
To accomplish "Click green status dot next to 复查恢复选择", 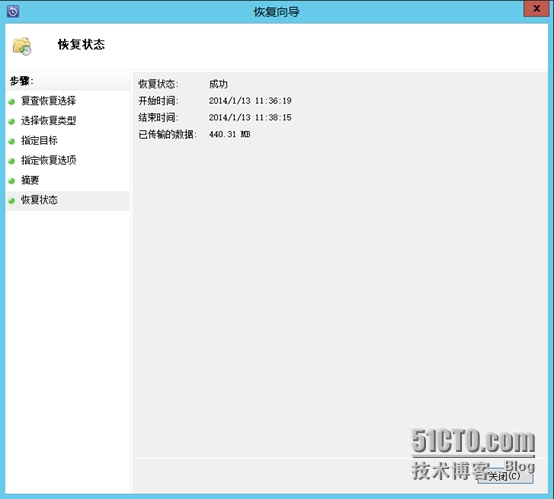I will click(x=12, y=102).
